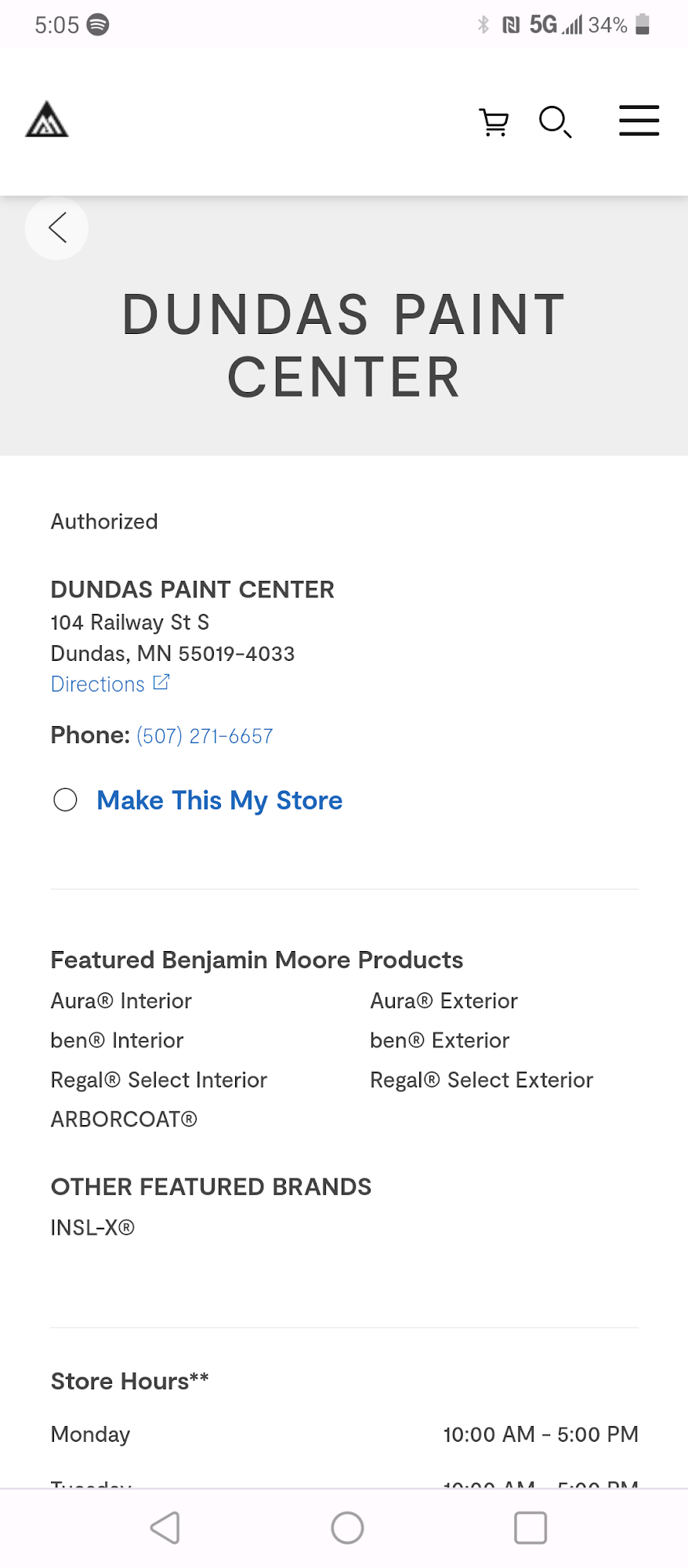Screen dimensions: 688x1568
Task: Tap the ARBORCOAT® product entry
Action: tap(124, 1120)
